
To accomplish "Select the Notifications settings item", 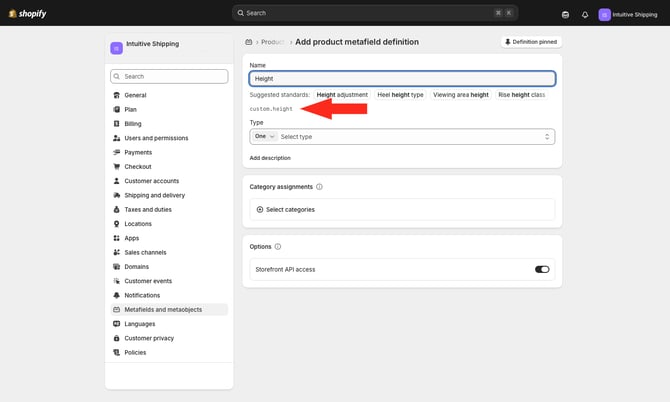I will pos(142,295).
